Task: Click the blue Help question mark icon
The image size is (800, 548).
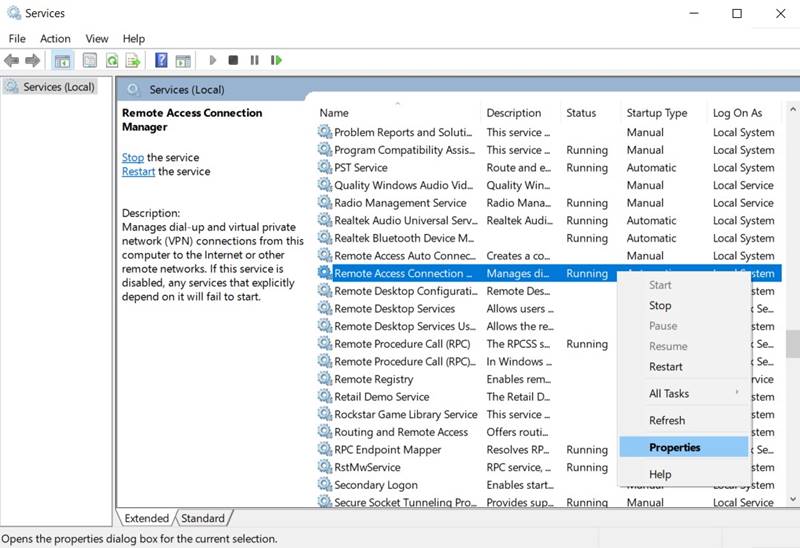Action: click(161, 61)
